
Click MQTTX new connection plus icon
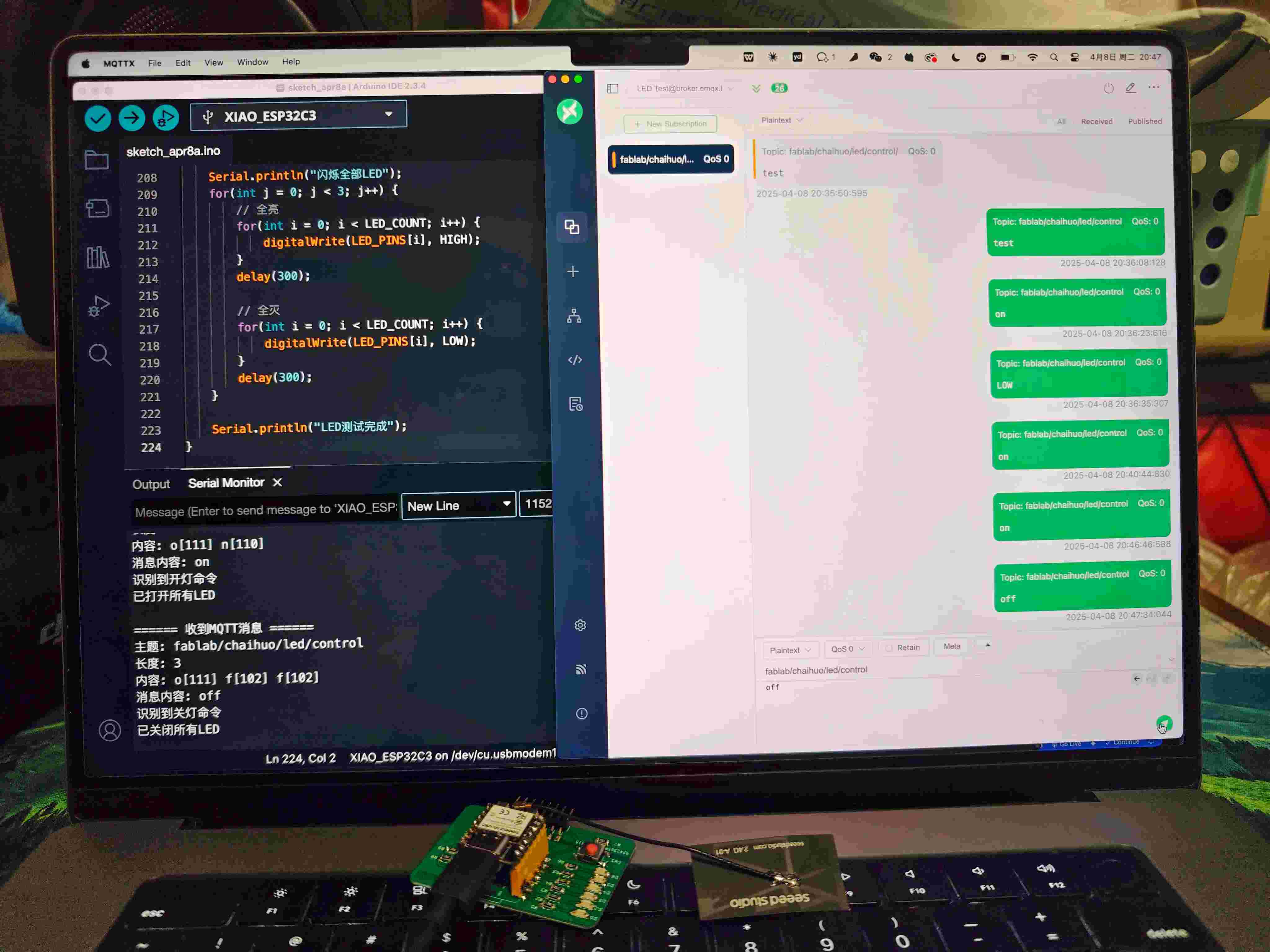tap(572, 271)
